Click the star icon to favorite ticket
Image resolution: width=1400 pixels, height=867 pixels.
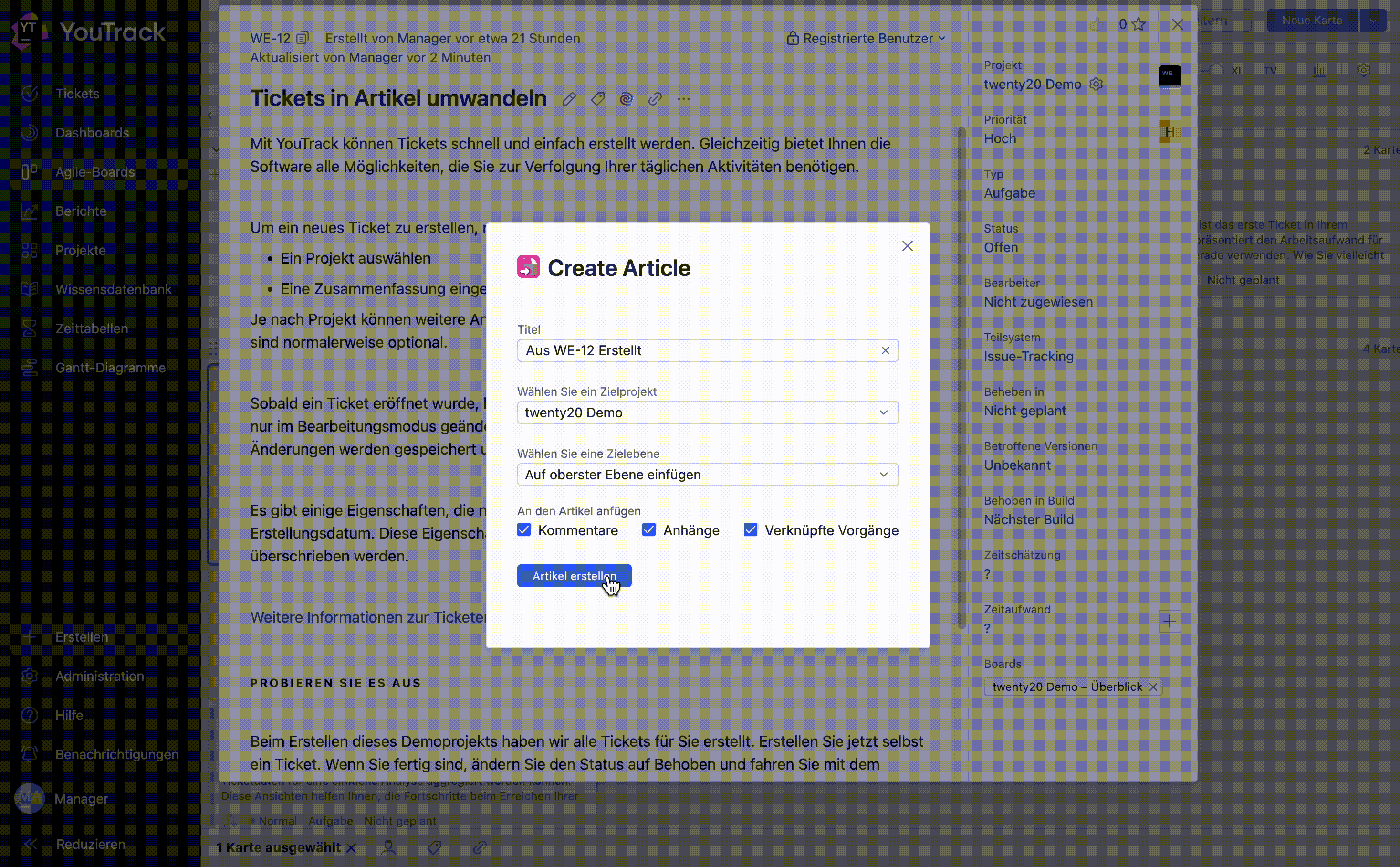1139,24
